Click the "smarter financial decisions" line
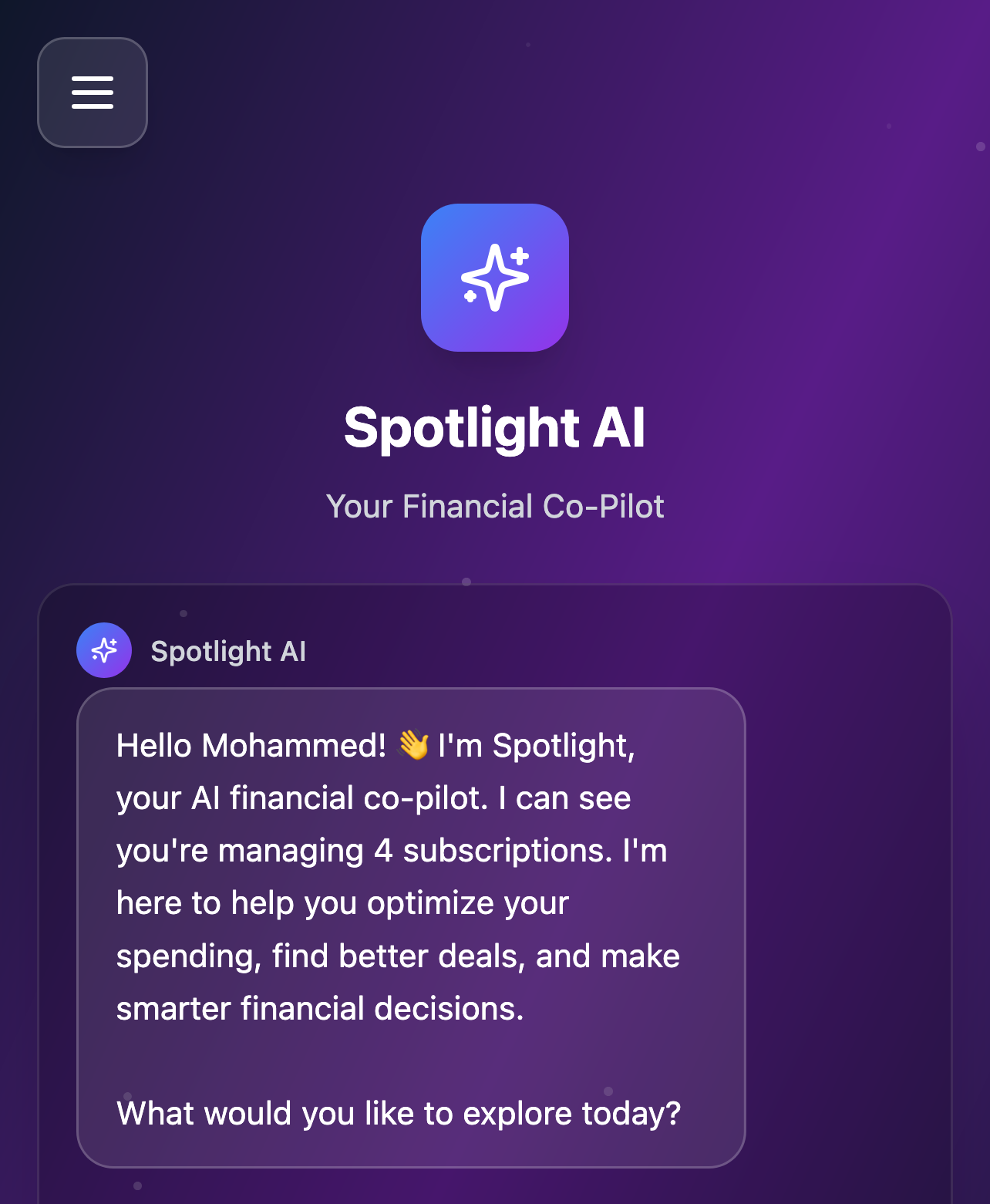Image resolution: width=990 pixels, height=1204 pixels. pyautogui.click(x=320, y=1009)
